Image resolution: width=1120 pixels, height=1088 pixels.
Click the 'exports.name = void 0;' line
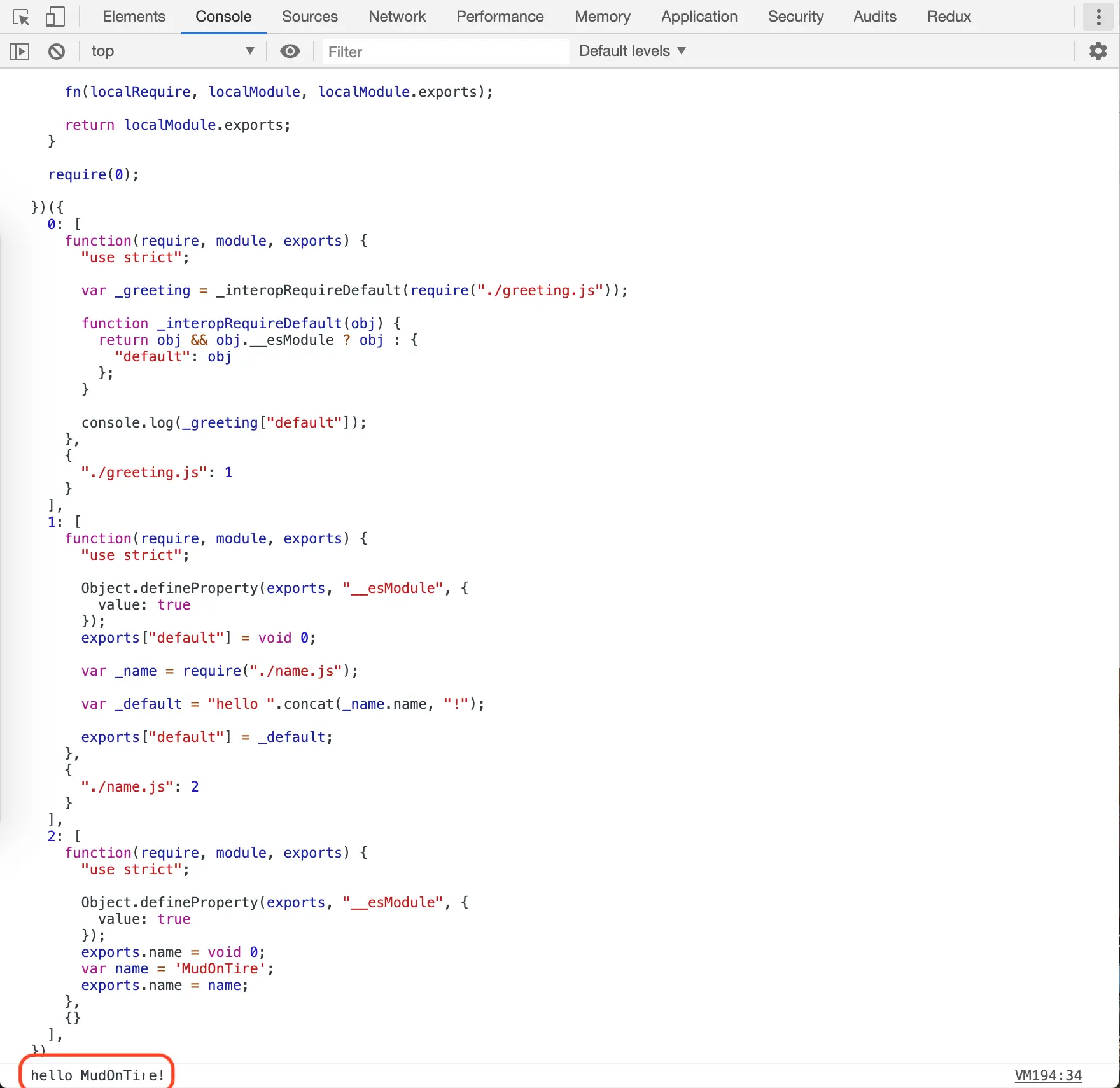coord(173,952)
